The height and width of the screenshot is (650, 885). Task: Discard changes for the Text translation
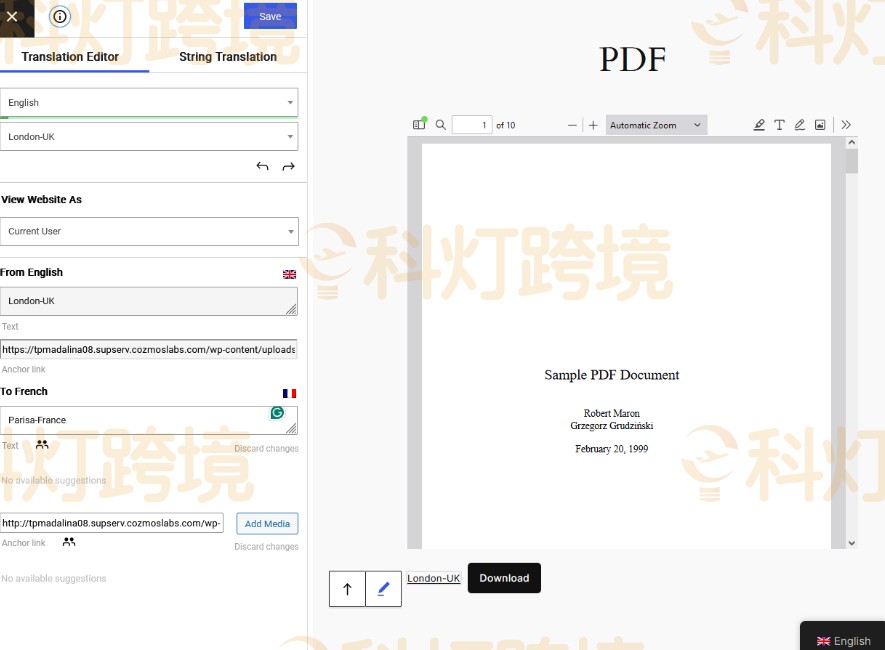pos(266,449)
